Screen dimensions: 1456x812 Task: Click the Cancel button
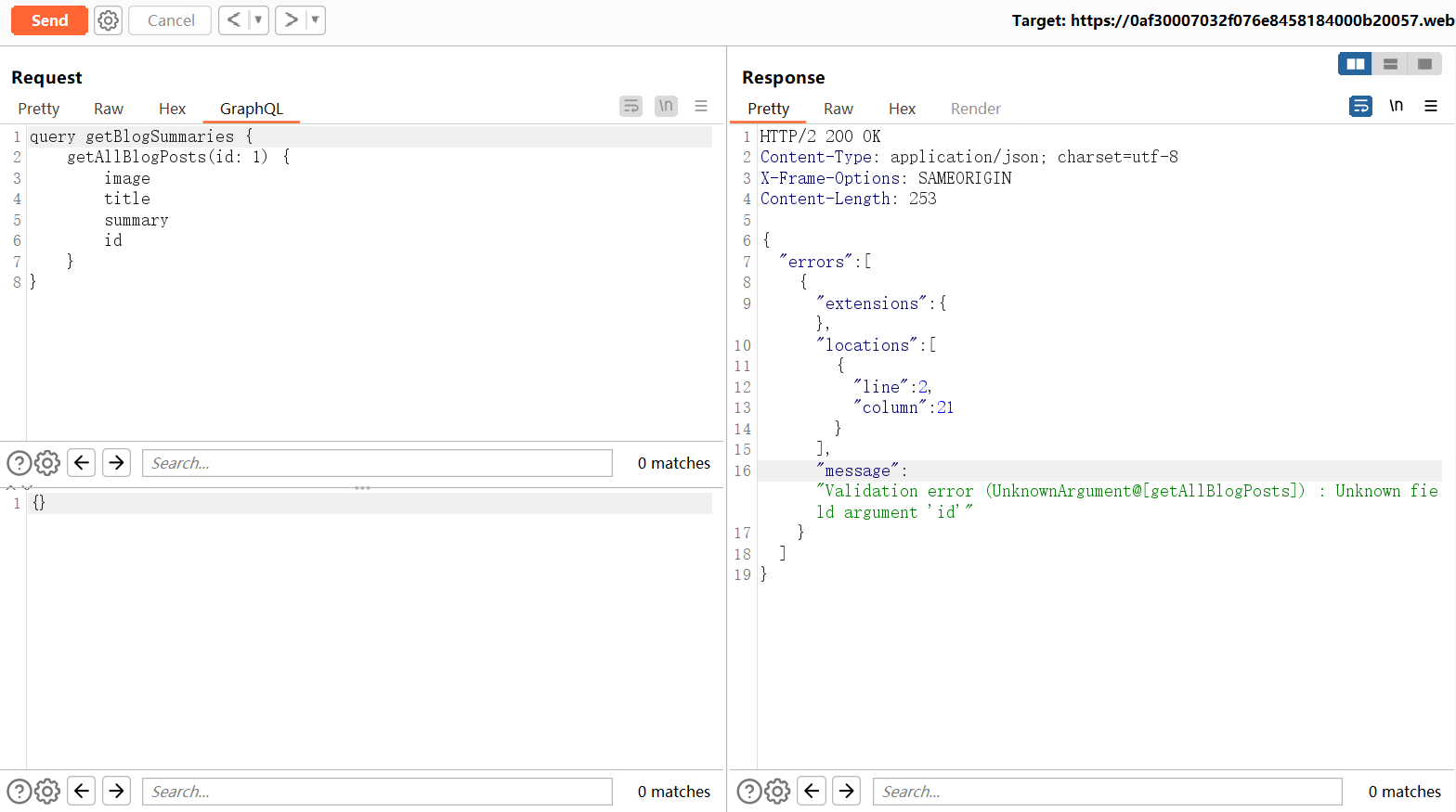(x=171, y=20)
